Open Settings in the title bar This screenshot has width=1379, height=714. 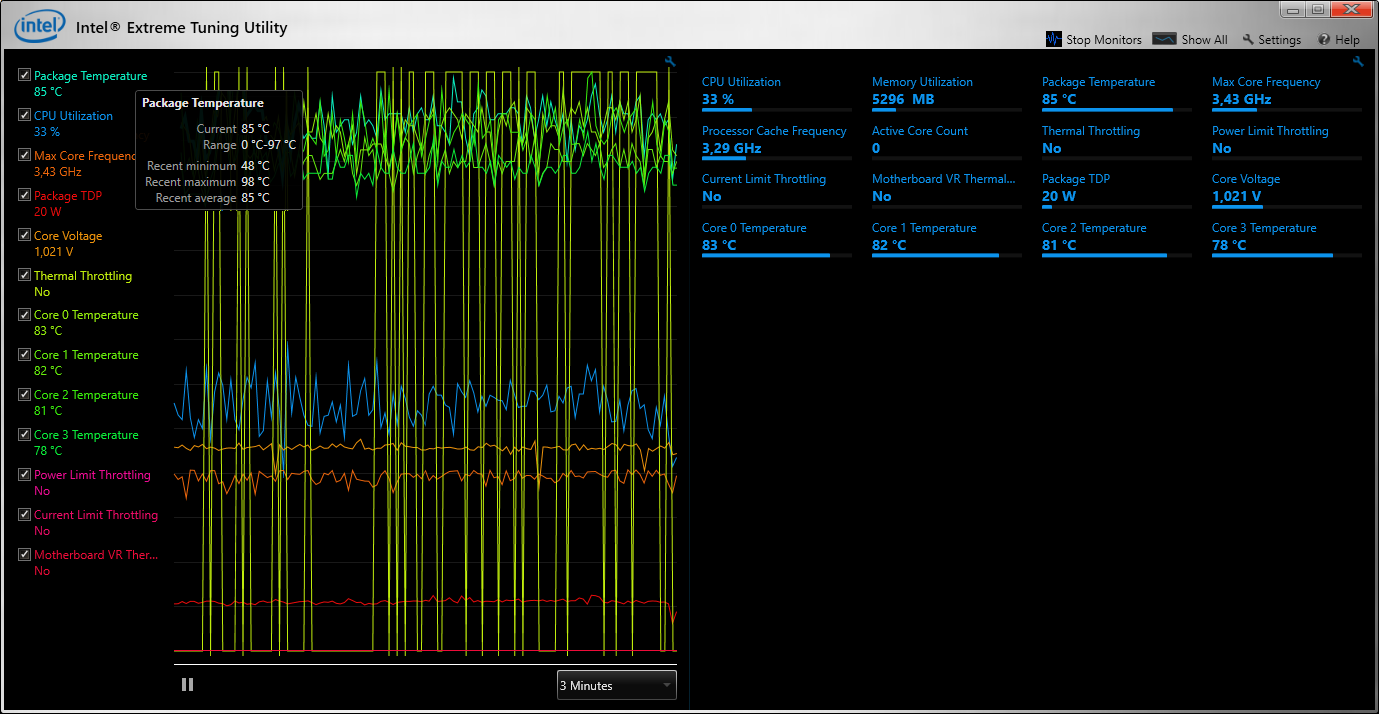[1272, 39]
